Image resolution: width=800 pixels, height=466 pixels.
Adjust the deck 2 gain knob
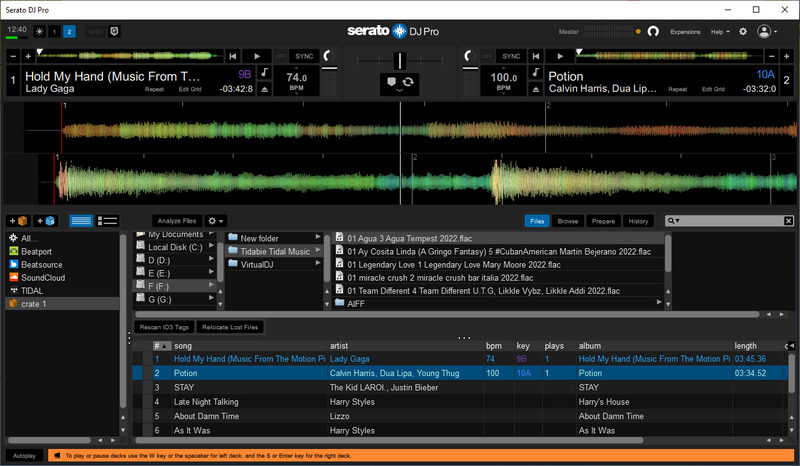point(468,56)
